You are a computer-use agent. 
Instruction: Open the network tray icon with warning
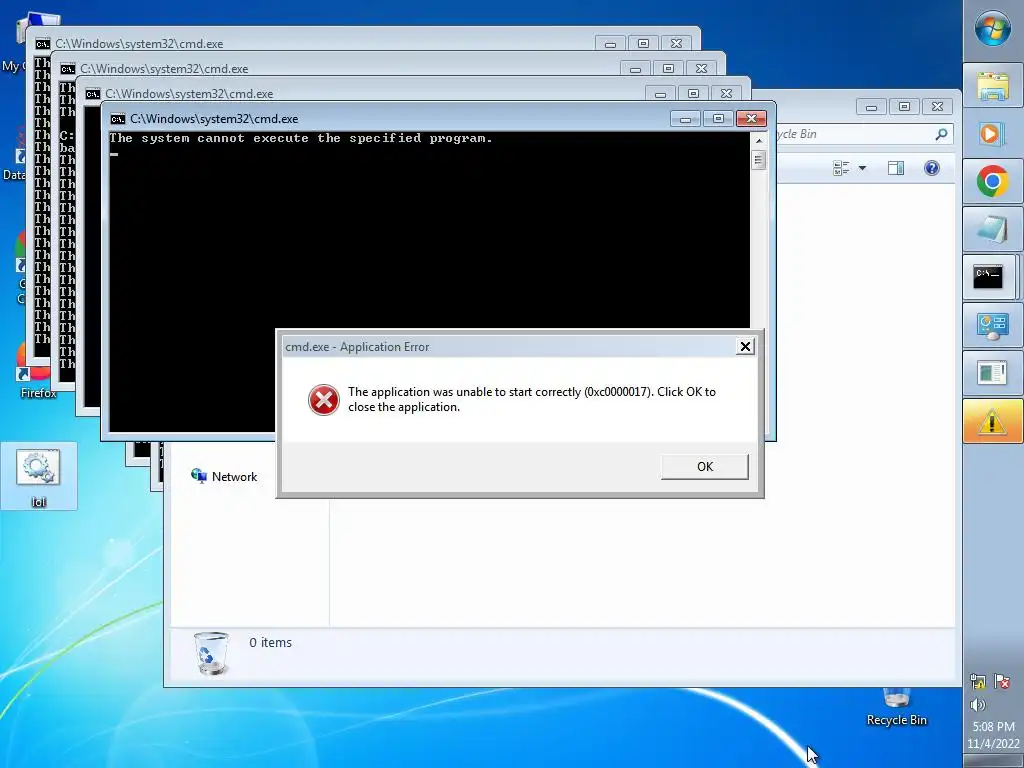[x=978, y=682]
